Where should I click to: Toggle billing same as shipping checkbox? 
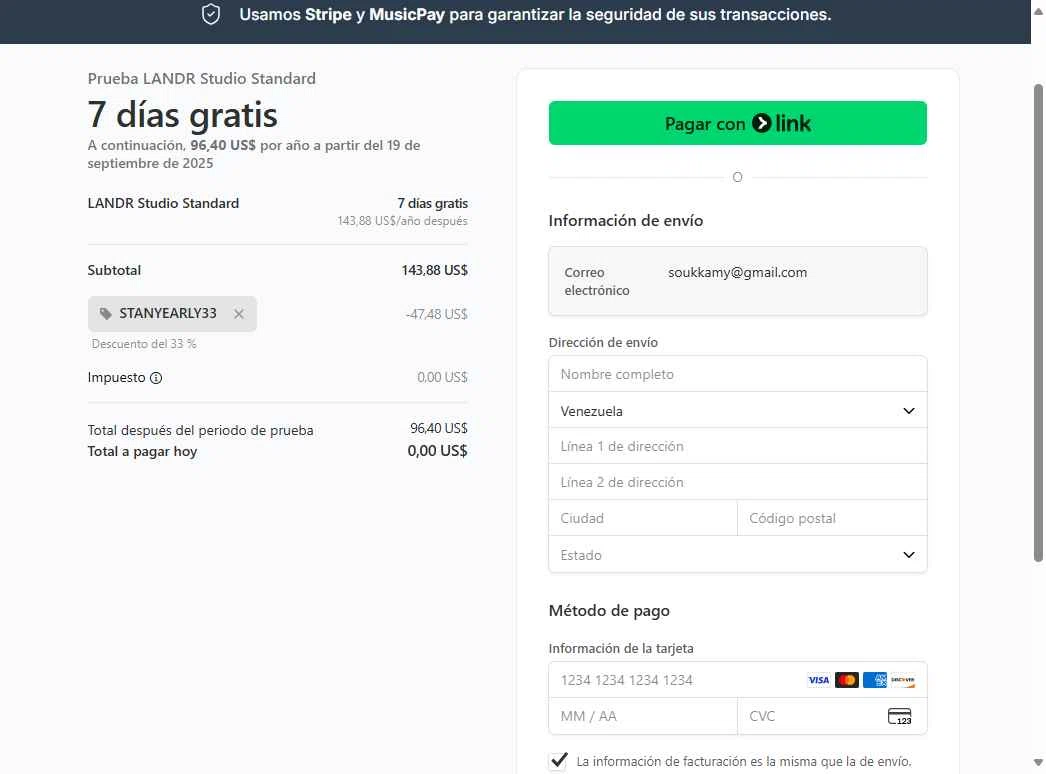click(x=558, y=761)
